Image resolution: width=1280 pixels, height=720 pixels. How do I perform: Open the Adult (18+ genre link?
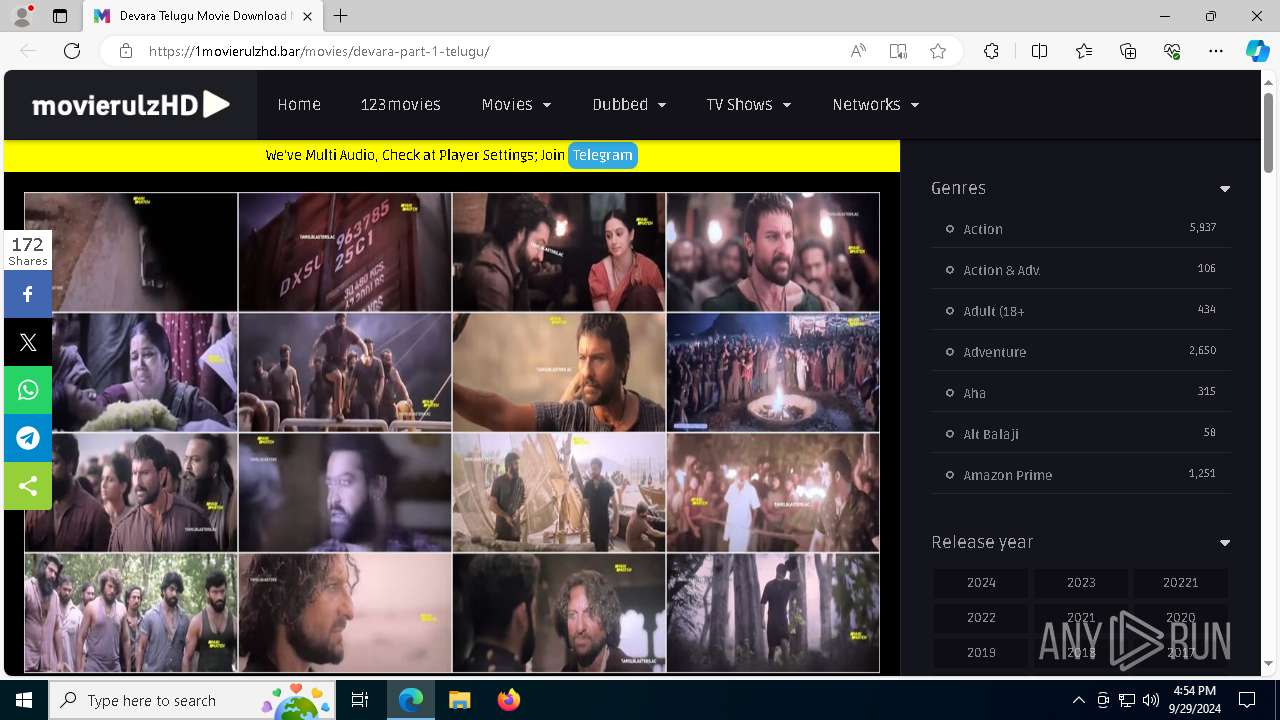994,311
